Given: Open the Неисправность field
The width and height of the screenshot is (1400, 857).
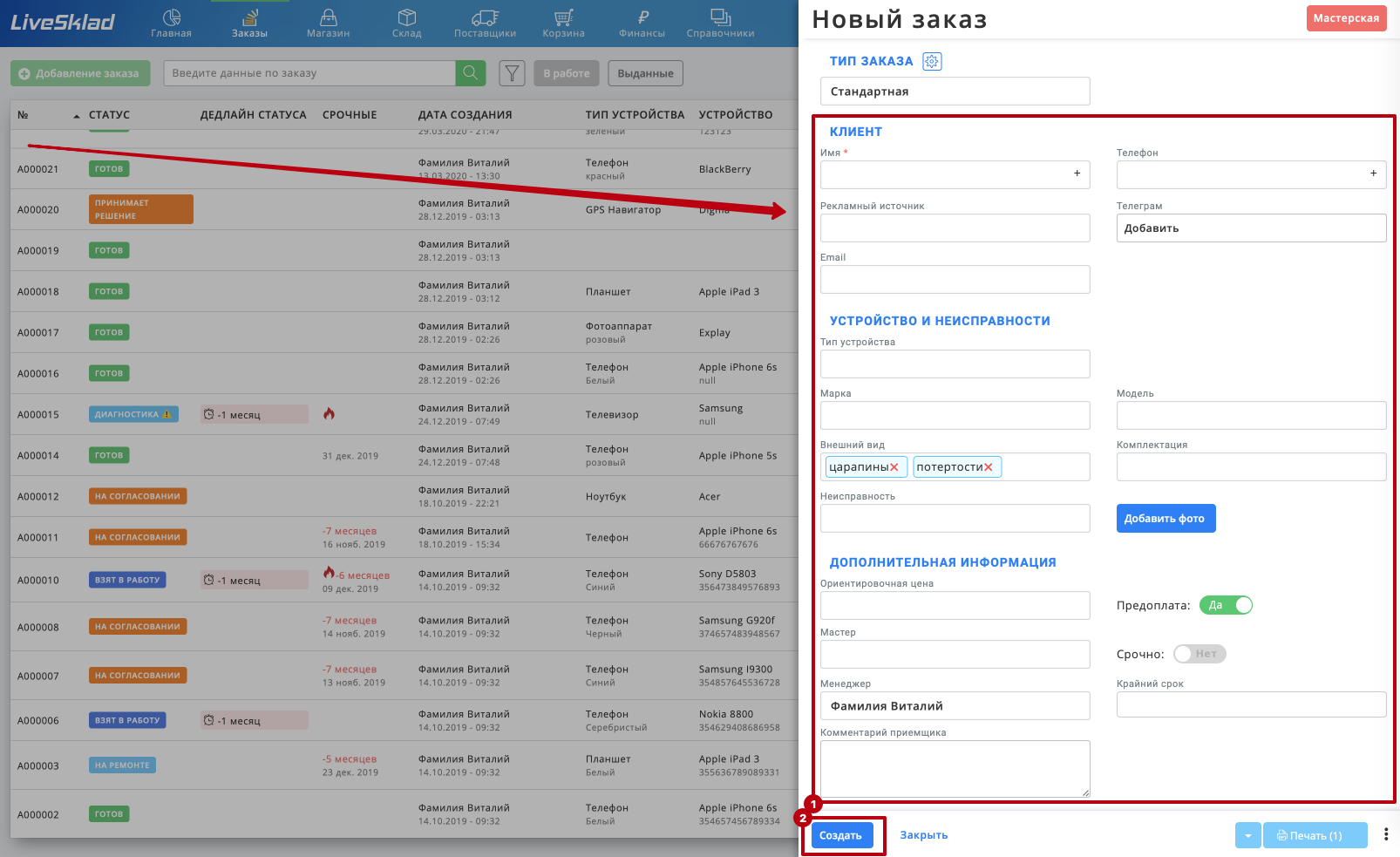Looking at the screenshot, I should pos(955,519).
